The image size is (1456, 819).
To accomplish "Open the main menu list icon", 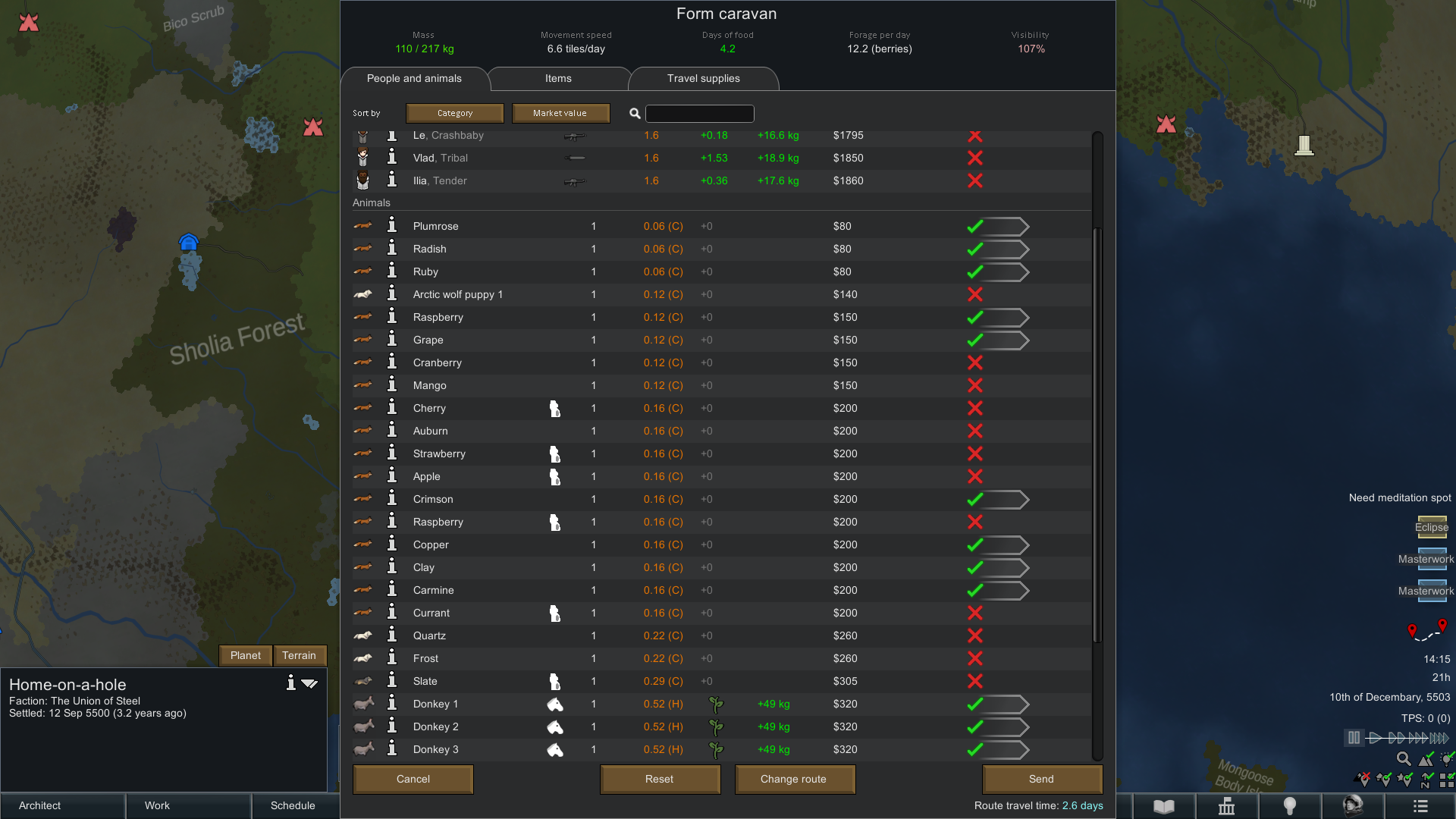I will (1420, 806).
